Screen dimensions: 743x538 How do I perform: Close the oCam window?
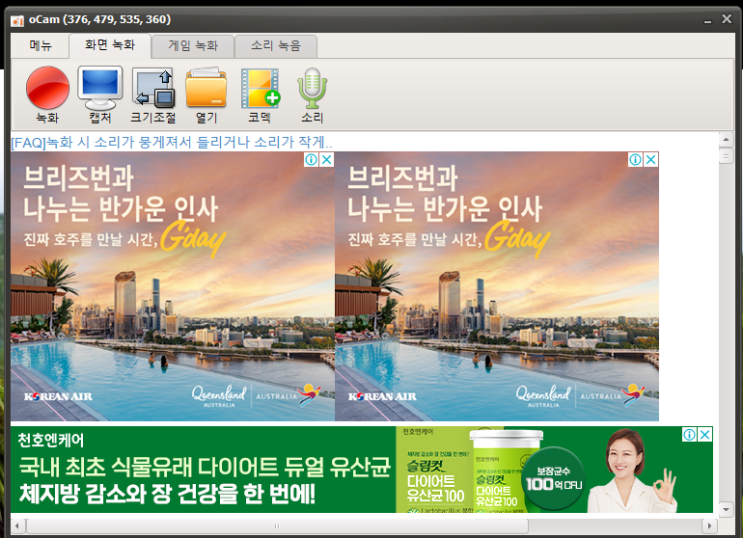pos(727,19)
